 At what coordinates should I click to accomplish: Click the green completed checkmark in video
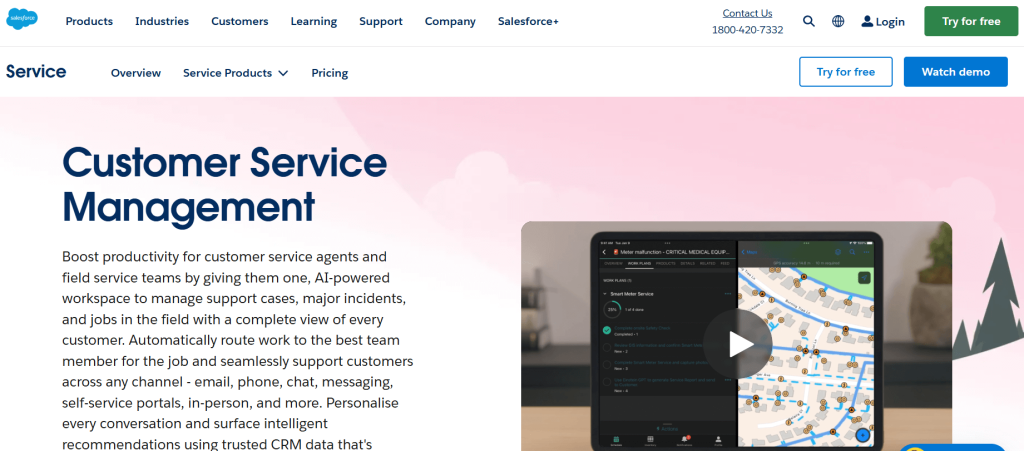point(607,330)
